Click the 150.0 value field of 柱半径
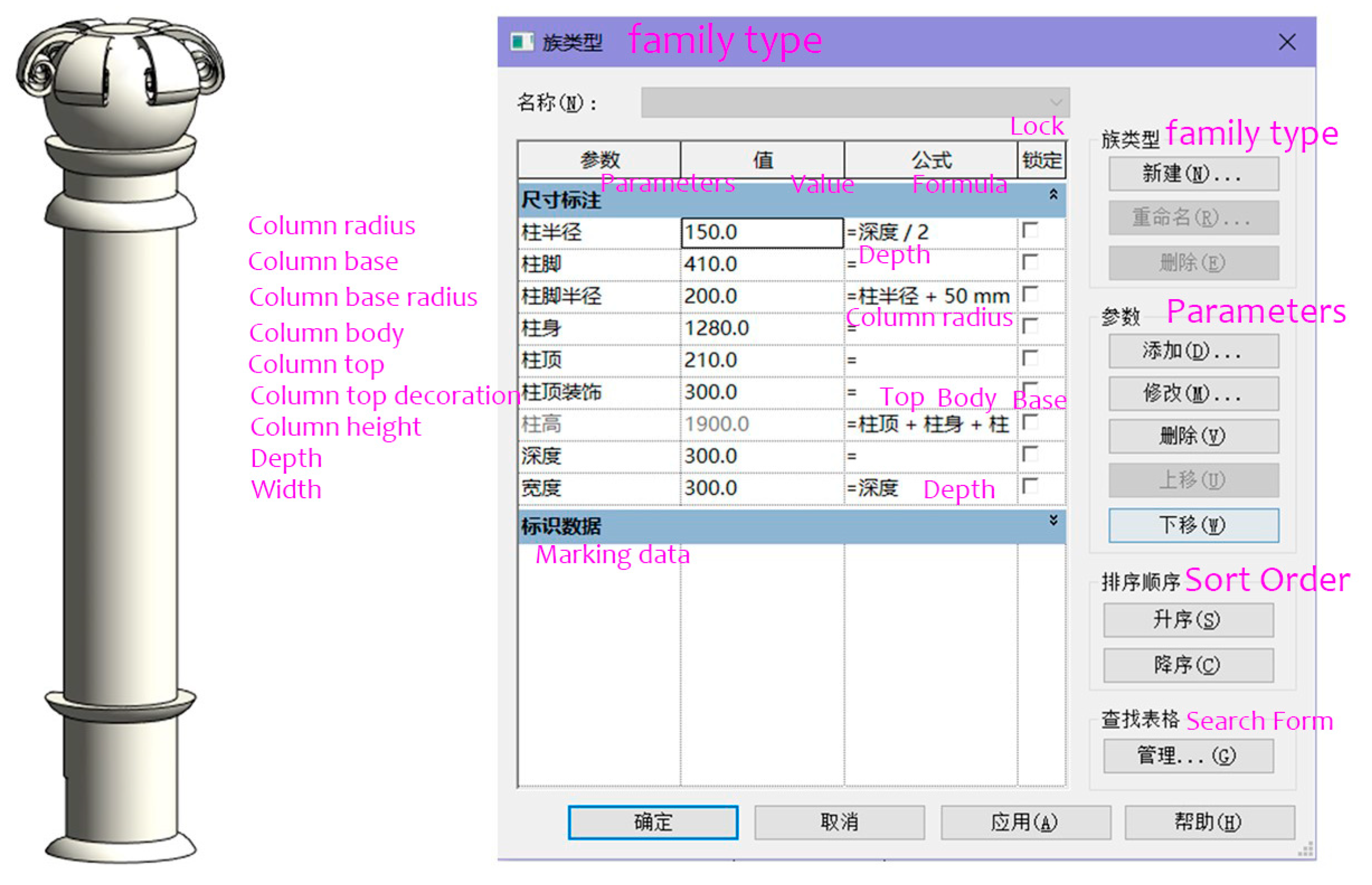This screenshot has height=885, width=1372. pos(760,231)
